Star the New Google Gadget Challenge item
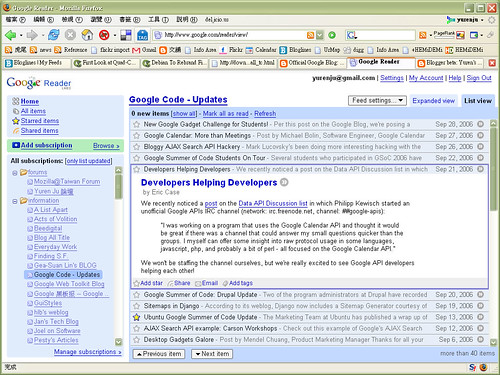Screen dimensions: 500x375 pos(136,124)
